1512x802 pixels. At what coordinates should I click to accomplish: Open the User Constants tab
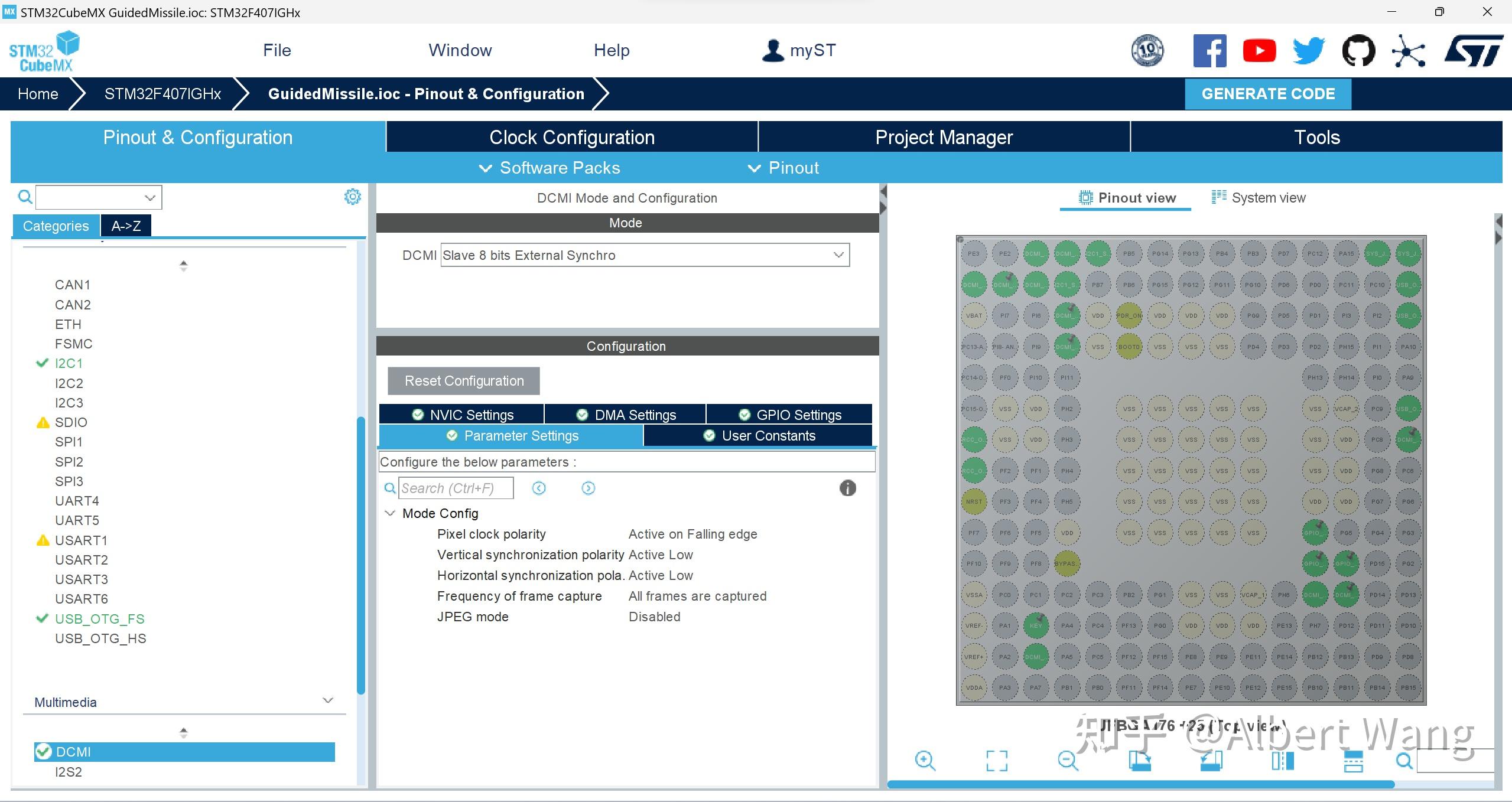pyautogui.click(x=758, y=435)
